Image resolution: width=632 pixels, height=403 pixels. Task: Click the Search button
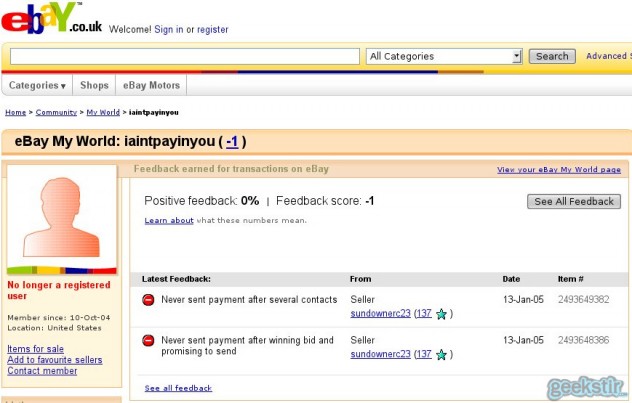point(552,56)
